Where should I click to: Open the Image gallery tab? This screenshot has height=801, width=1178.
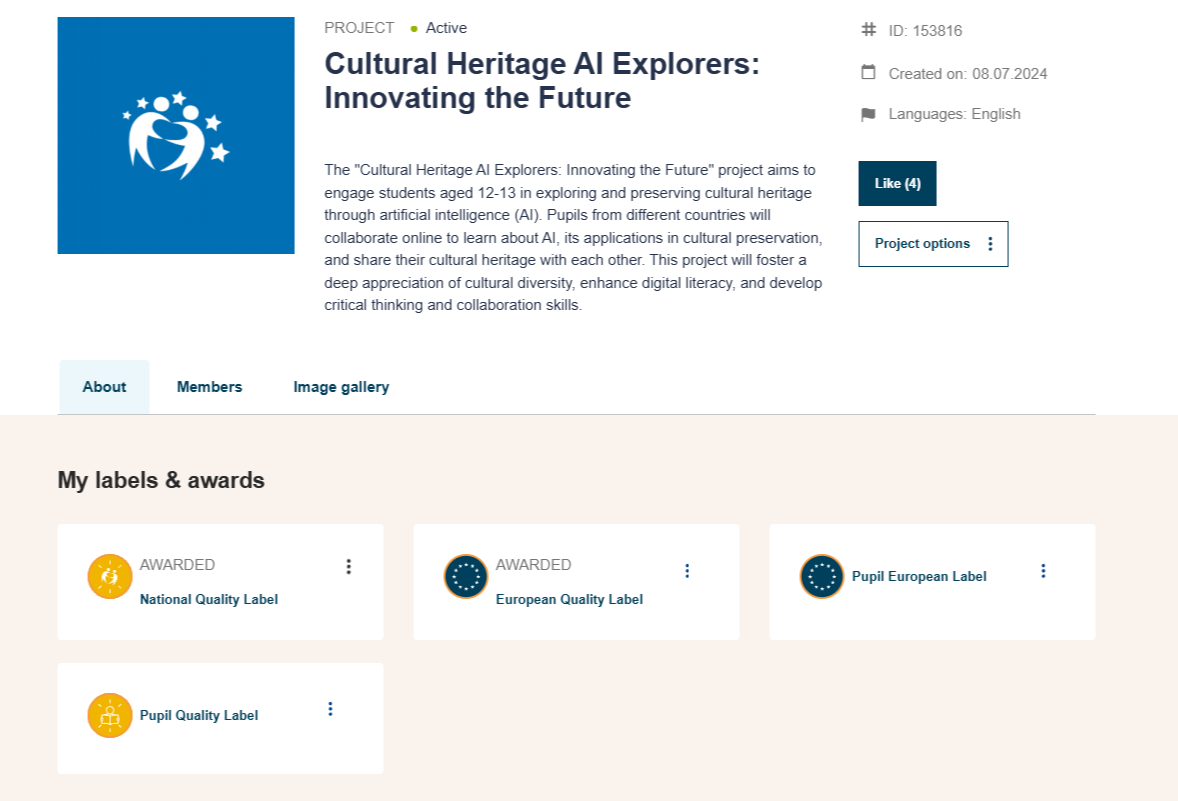341,387
